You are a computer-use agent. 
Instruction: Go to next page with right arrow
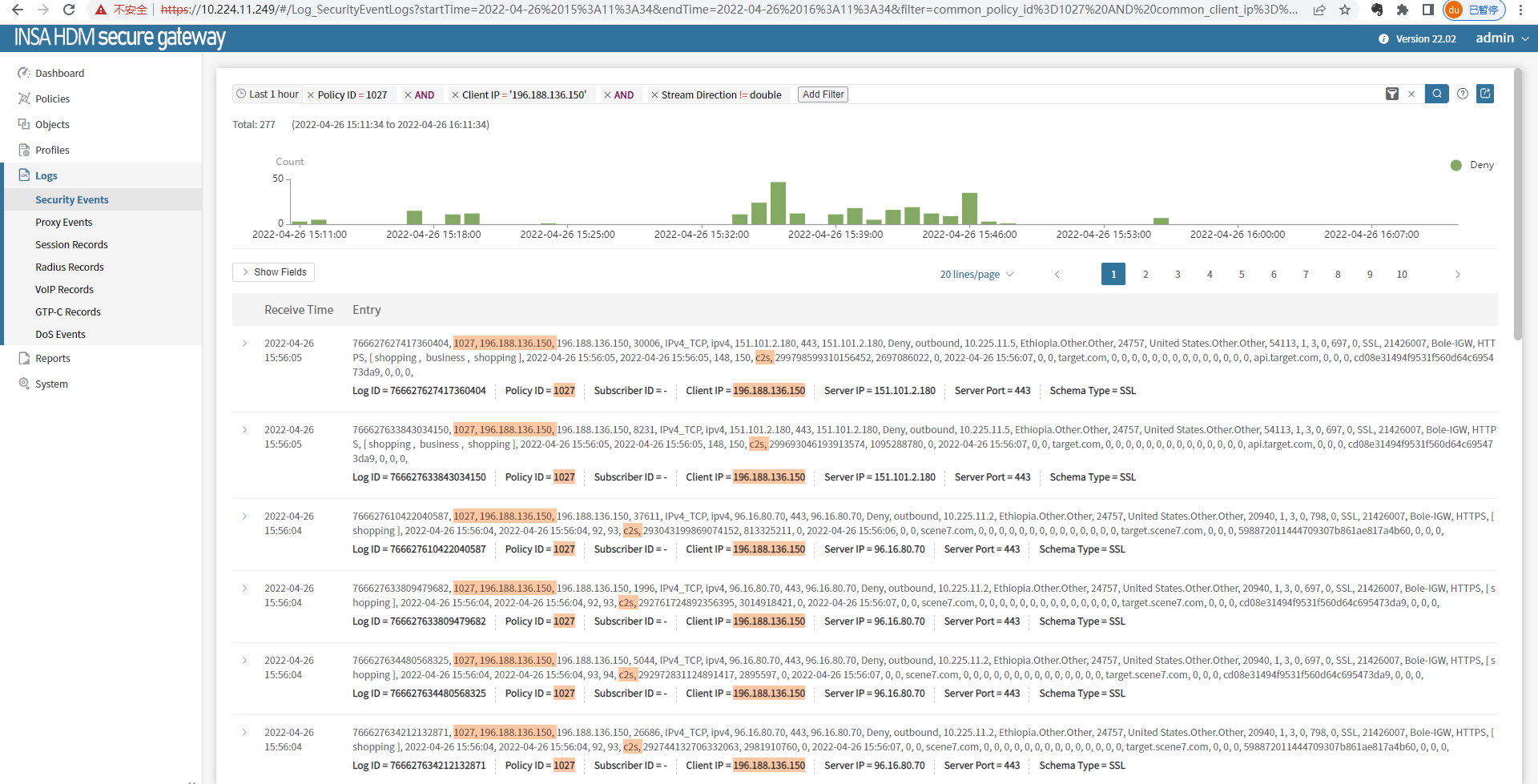(x=1458, y=275)
